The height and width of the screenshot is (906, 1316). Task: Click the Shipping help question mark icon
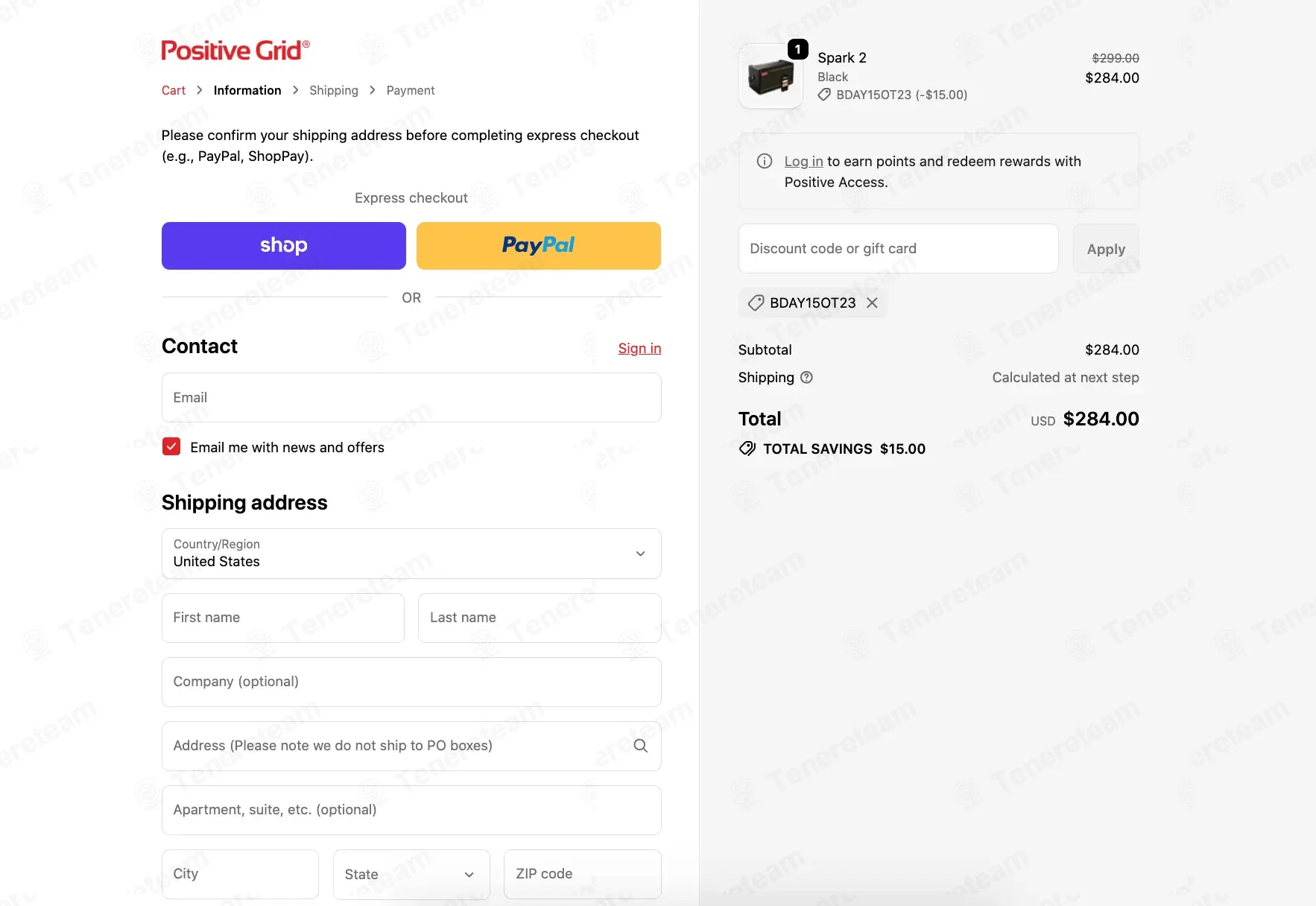[x=806, y=378]
